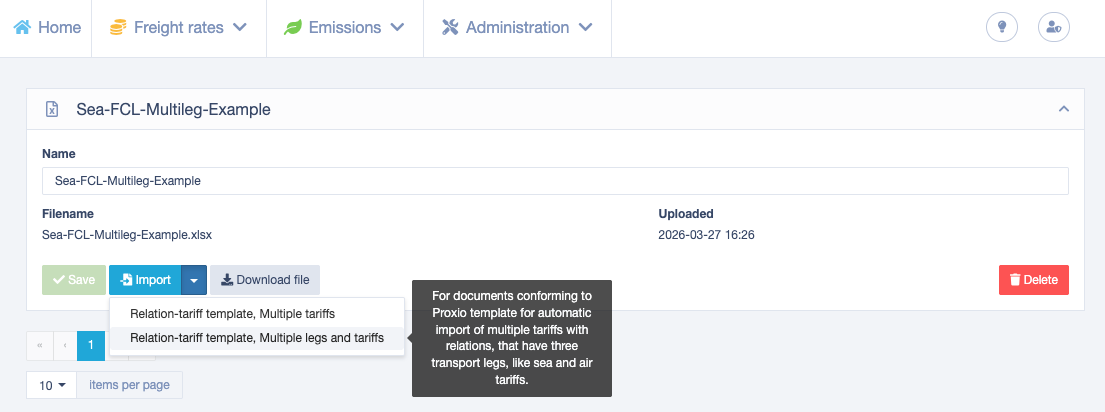Viewport: 1105px width, 412px height.
Task: Choose Relation-tariff template, Multiple legs and tariffs
Action: pos(257,338)
